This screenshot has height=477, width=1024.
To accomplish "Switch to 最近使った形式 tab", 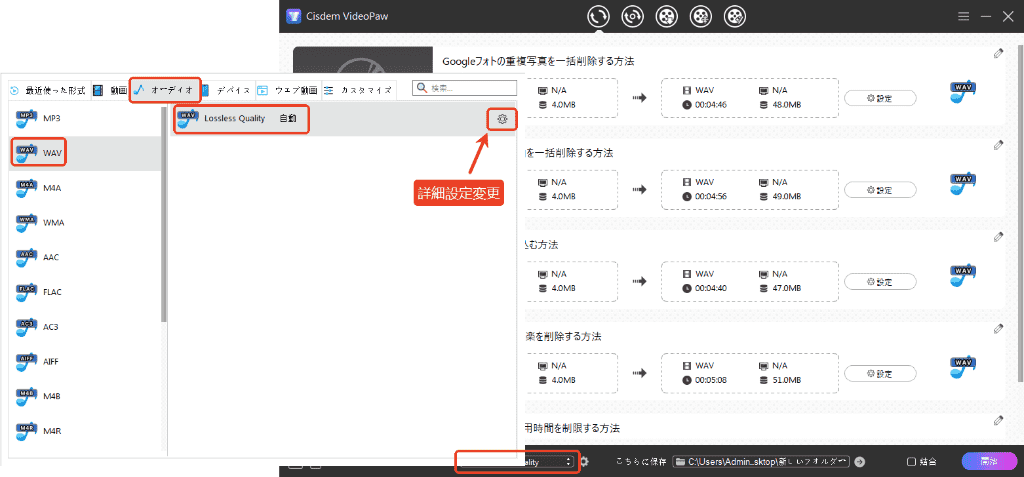I will [49, 90].
